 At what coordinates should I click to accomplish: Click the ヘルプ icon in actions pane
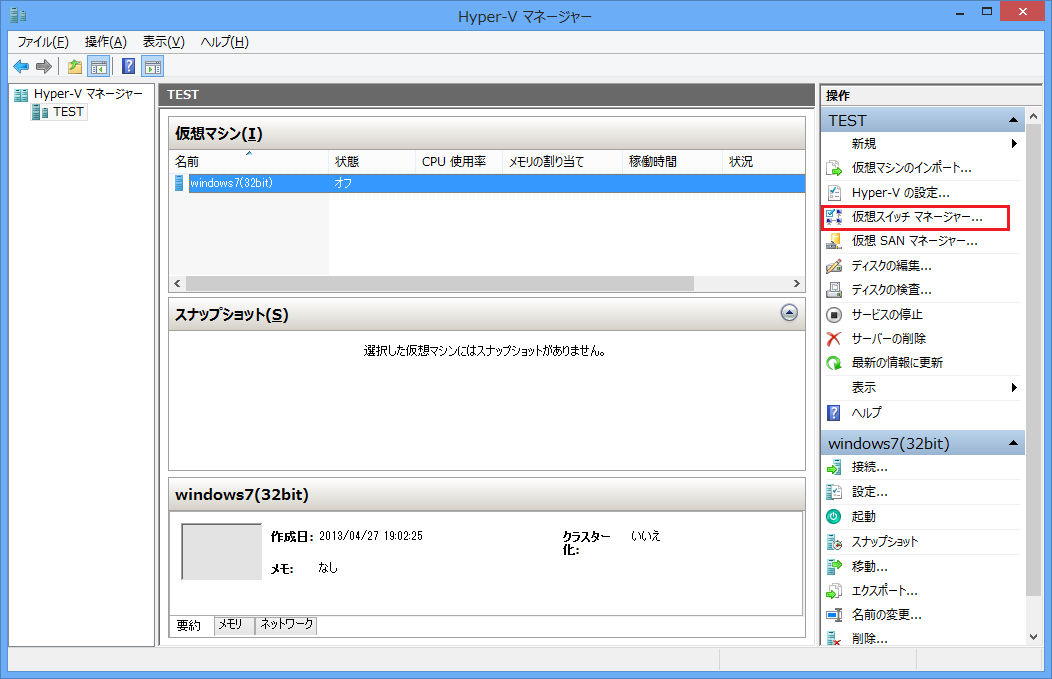[x=834, y=413]
